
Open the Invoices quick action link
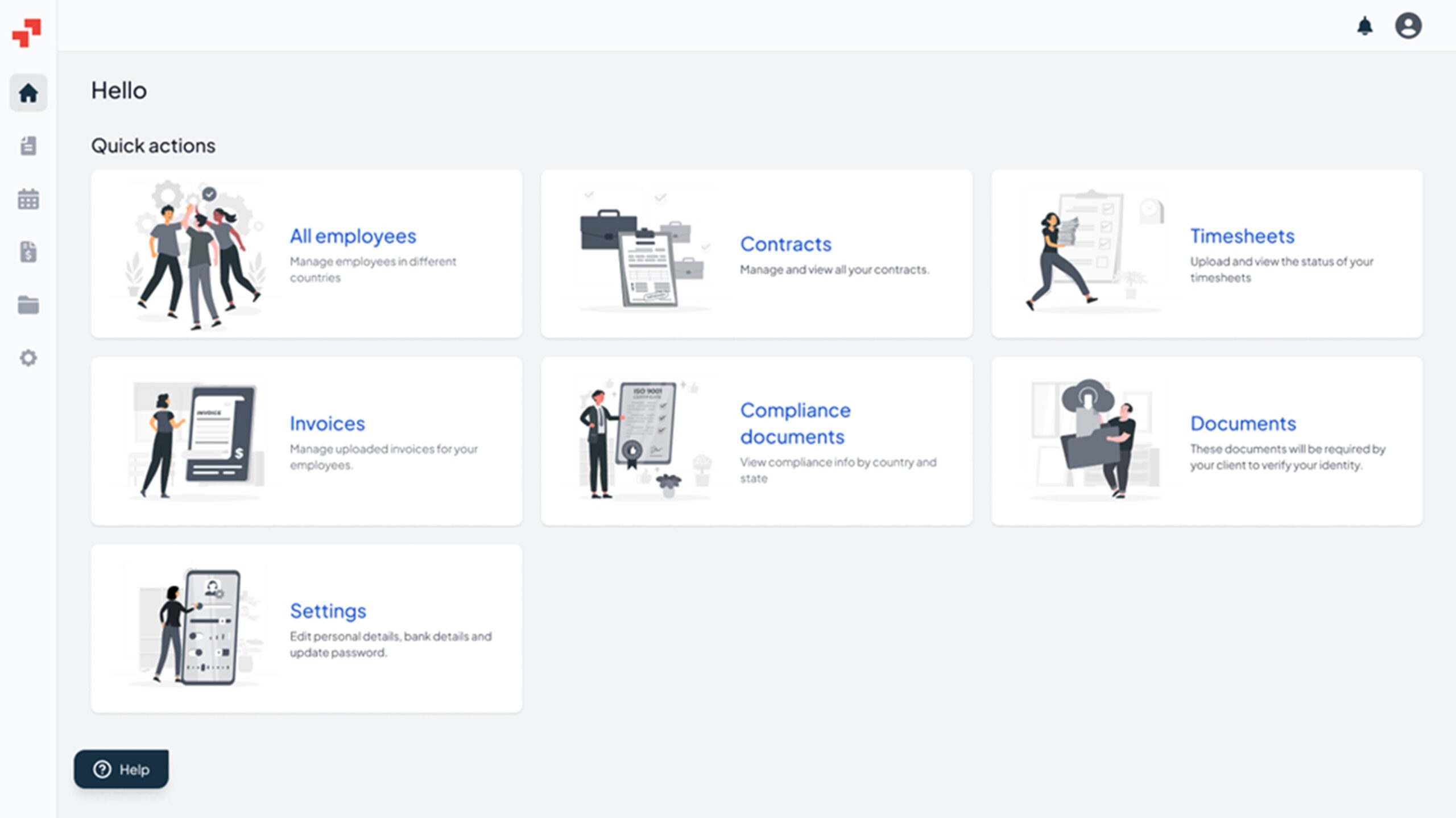(327, 423)
